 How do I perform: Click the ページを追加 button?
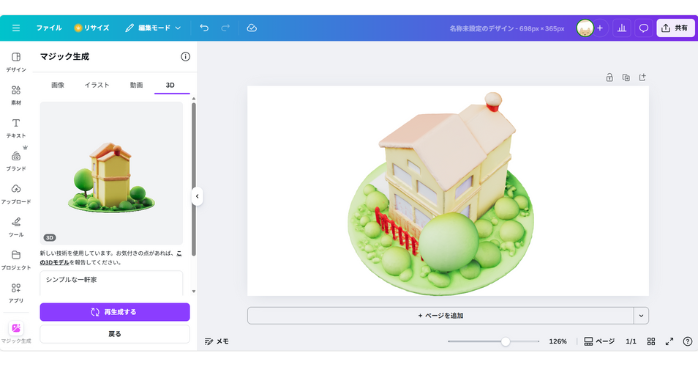coord(440,316)
